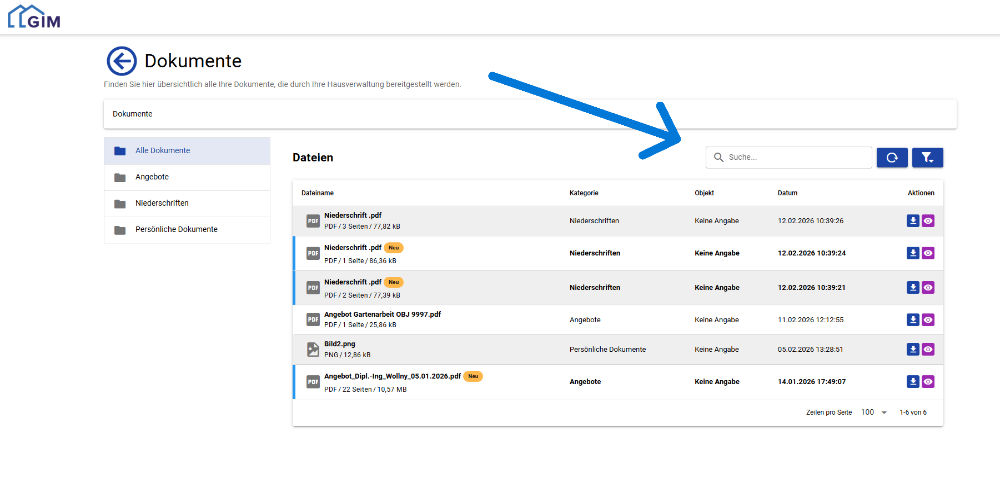
Task: Download Angebot_Dipl.-Ing_Wollny_05.01.2026.pdf
Action: pyautogui.click(x=912, y=381)
